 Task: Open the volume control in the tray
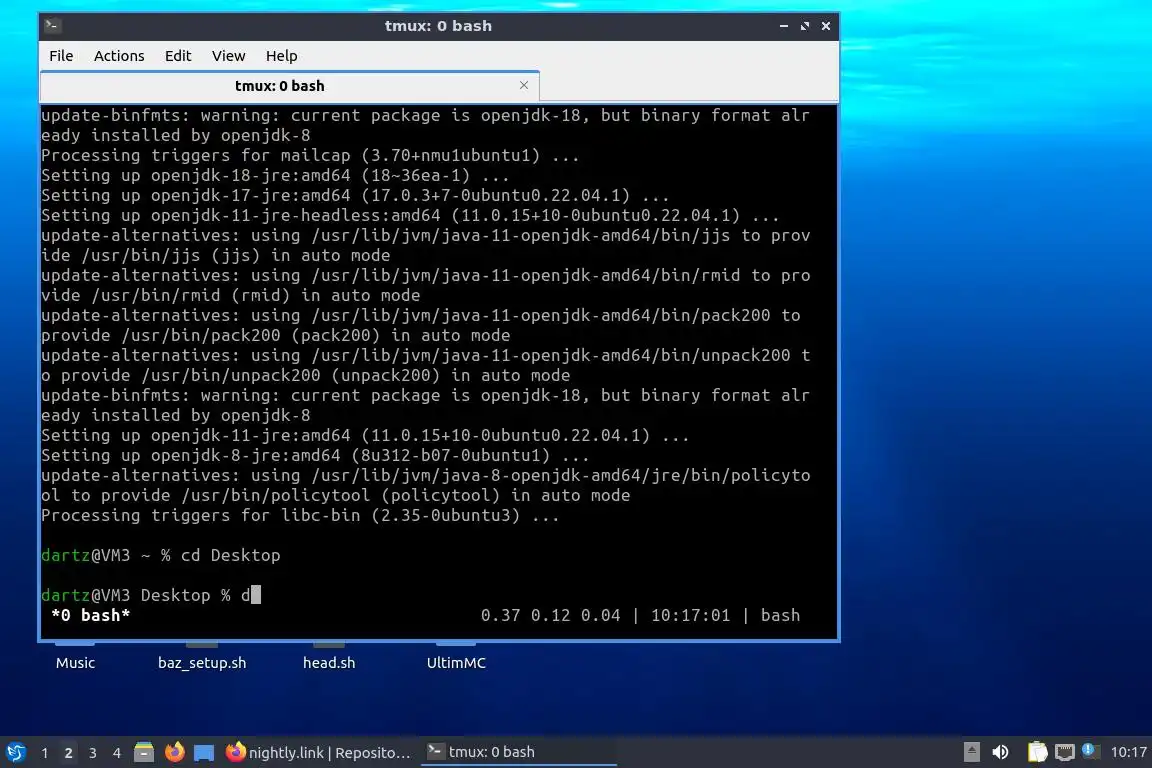(x=1000, y=752)
